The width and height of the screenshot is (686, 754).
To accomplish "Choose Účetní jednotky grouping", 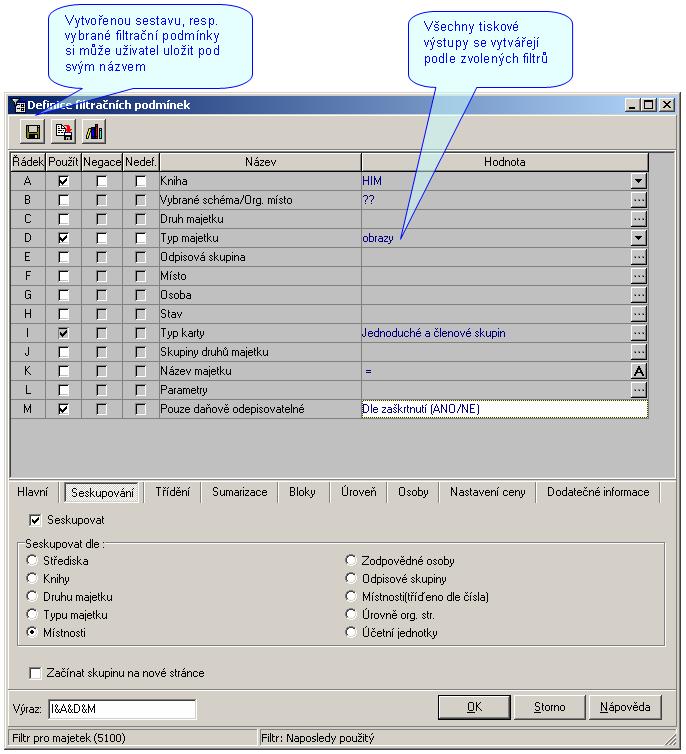I will point(351,632).
